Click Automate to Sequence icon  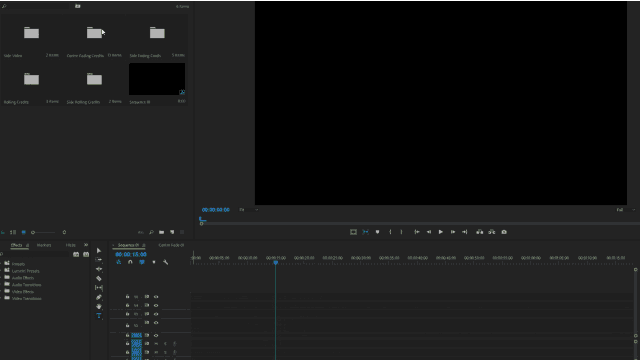coord(141,232)
